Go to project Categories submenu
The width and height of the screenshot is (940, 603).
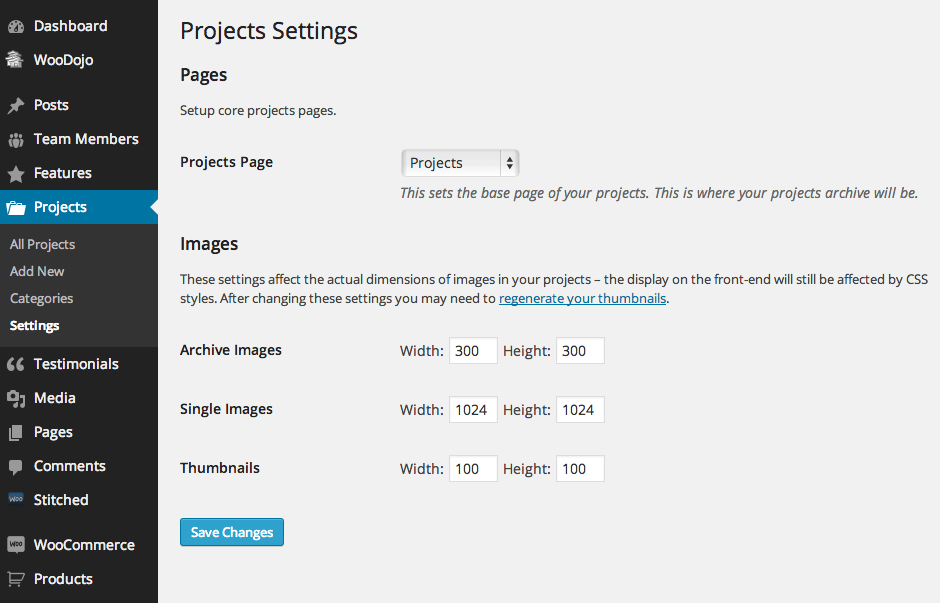tap(41, 298)
